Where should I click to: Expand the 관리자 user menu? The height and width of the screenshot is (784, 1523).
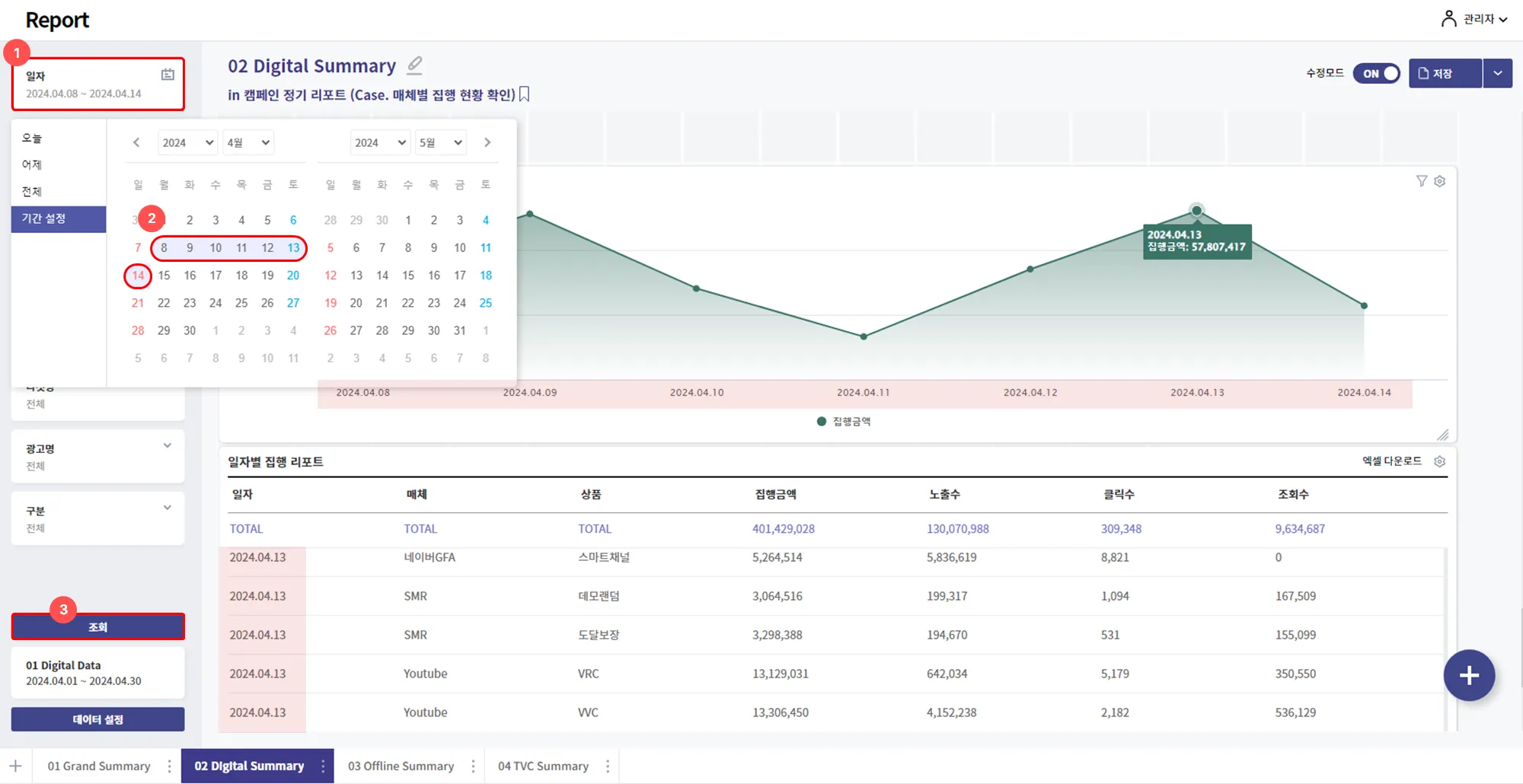tap(1475, 19)
